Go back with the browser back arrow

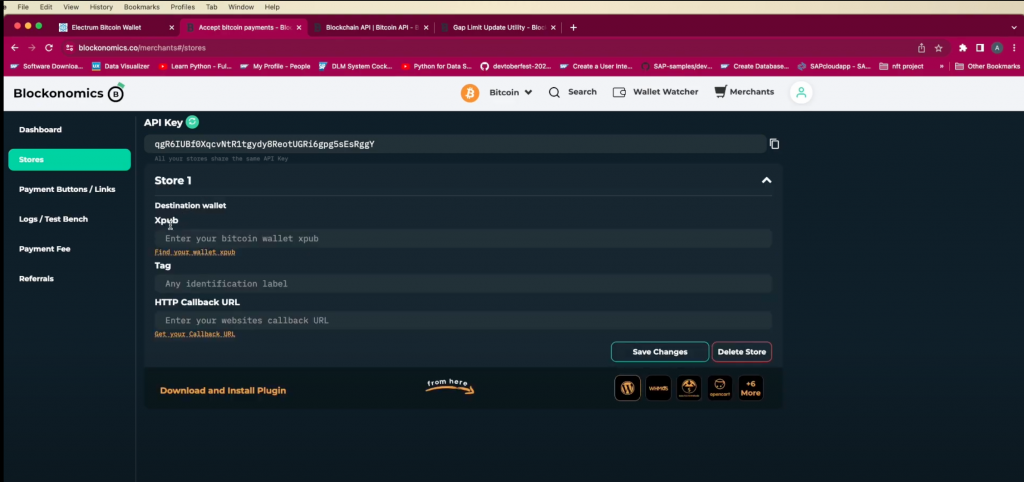pos(15,48)
